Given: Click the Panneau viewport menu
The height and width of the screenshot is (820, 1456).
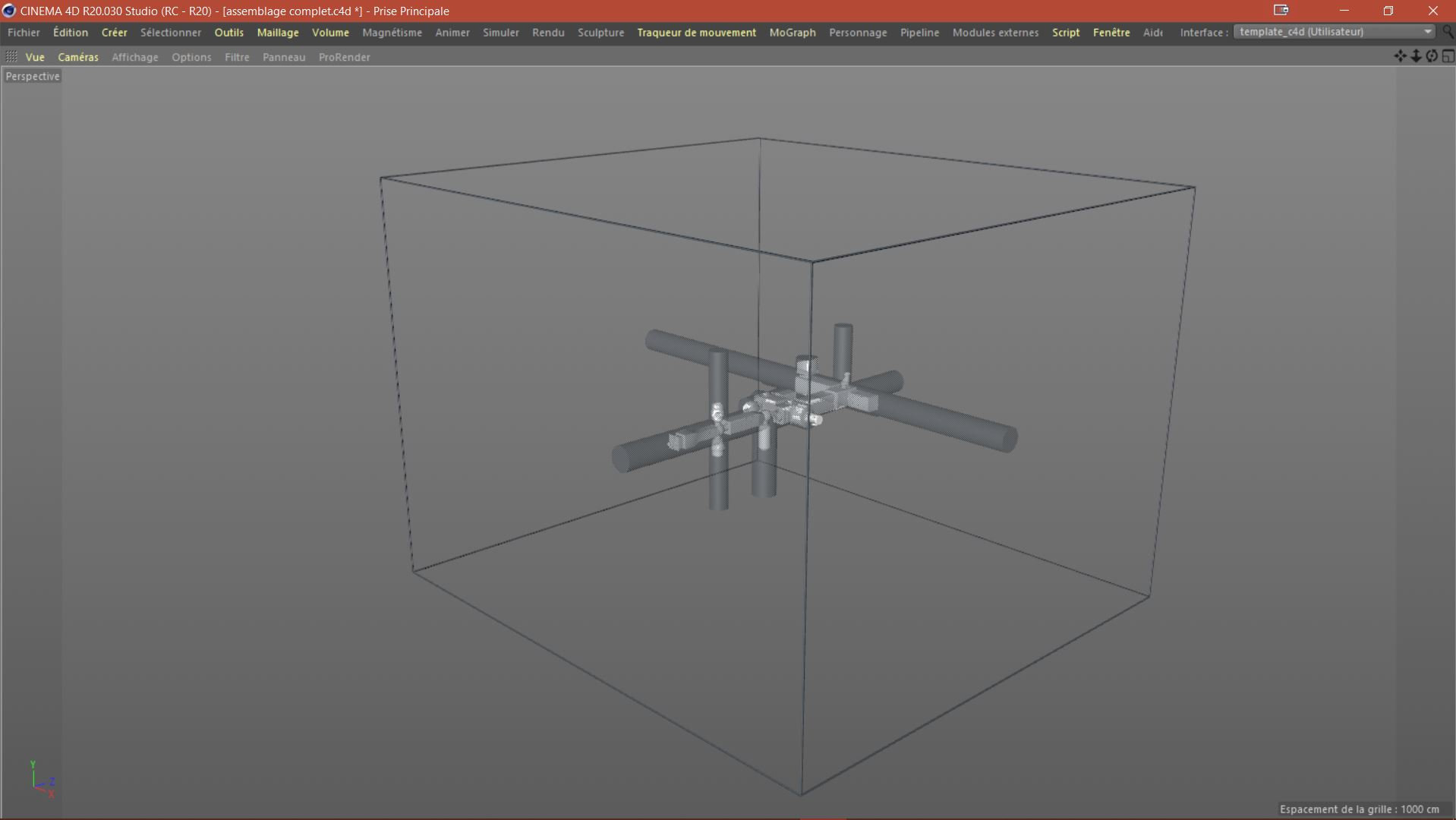Looking at the screenshot, I should (x=284, y=57).
